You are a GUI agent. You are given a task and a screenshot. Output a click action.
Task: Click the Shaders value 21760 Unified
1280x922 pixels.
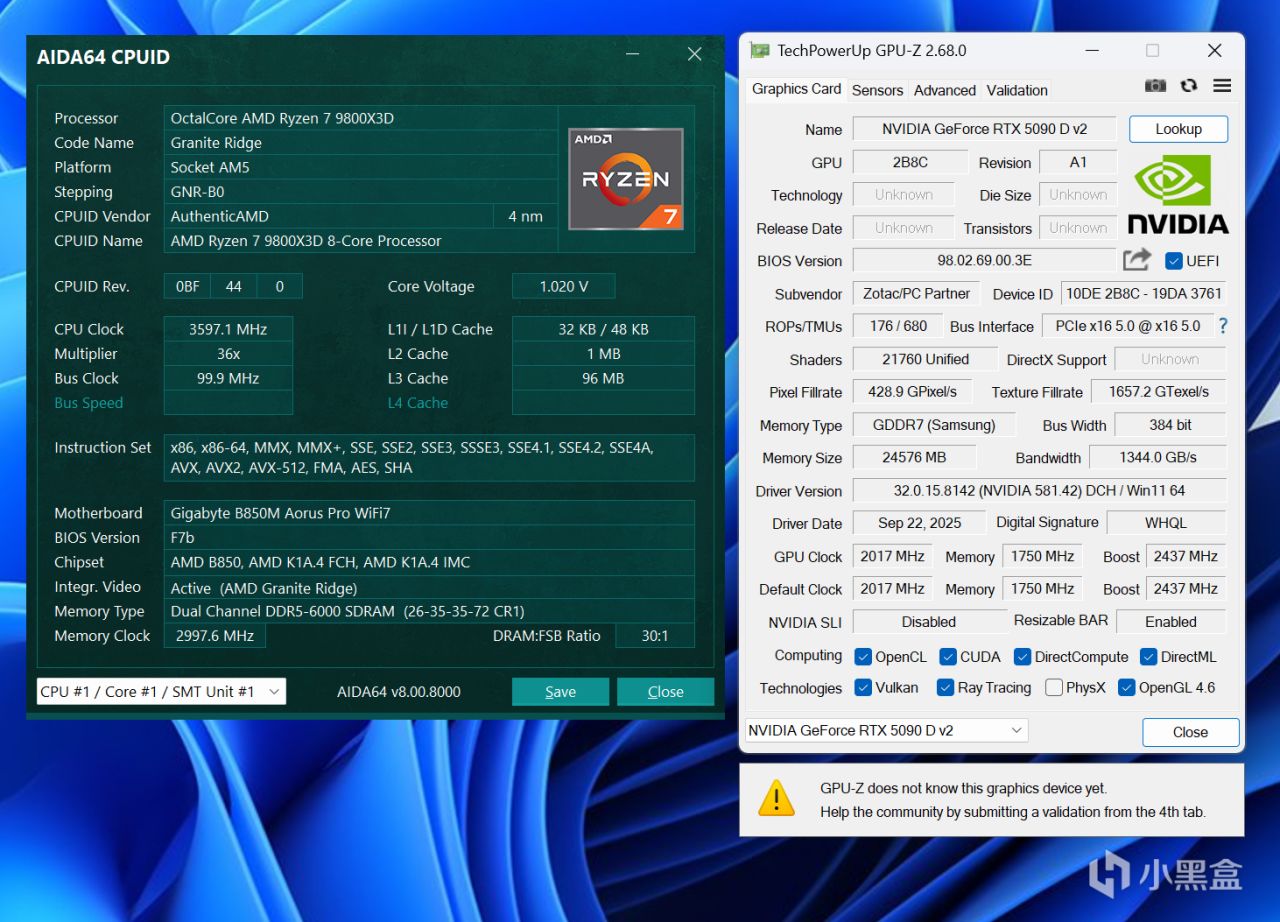(x=925, y=360)
